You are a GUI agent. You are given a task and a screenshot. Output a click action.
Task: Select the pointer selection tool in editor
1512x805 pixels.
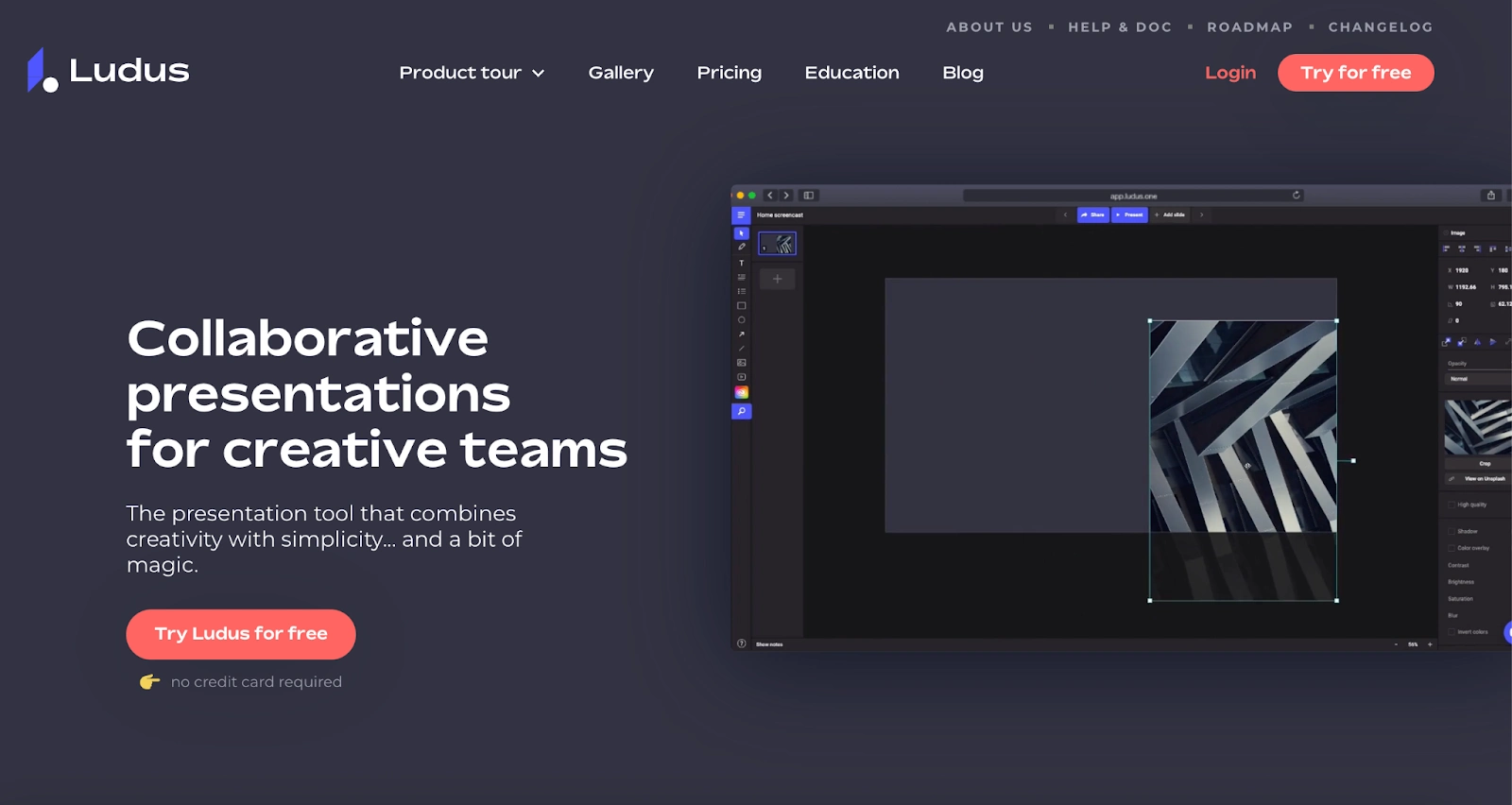741,232
